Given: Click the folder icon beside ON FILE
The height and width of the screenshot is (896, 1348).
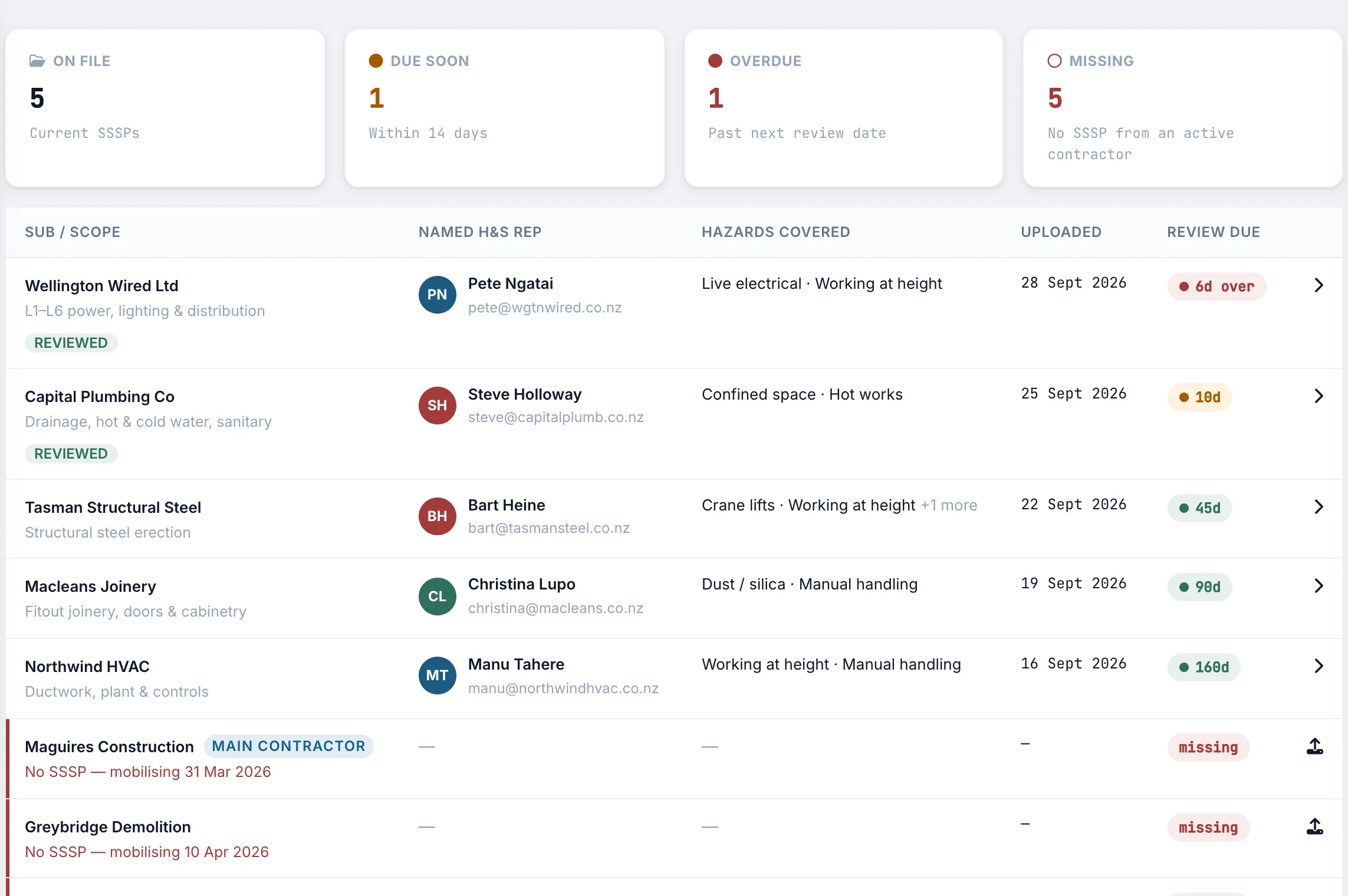Looking at the screenshot, I should tap(37, 61).
